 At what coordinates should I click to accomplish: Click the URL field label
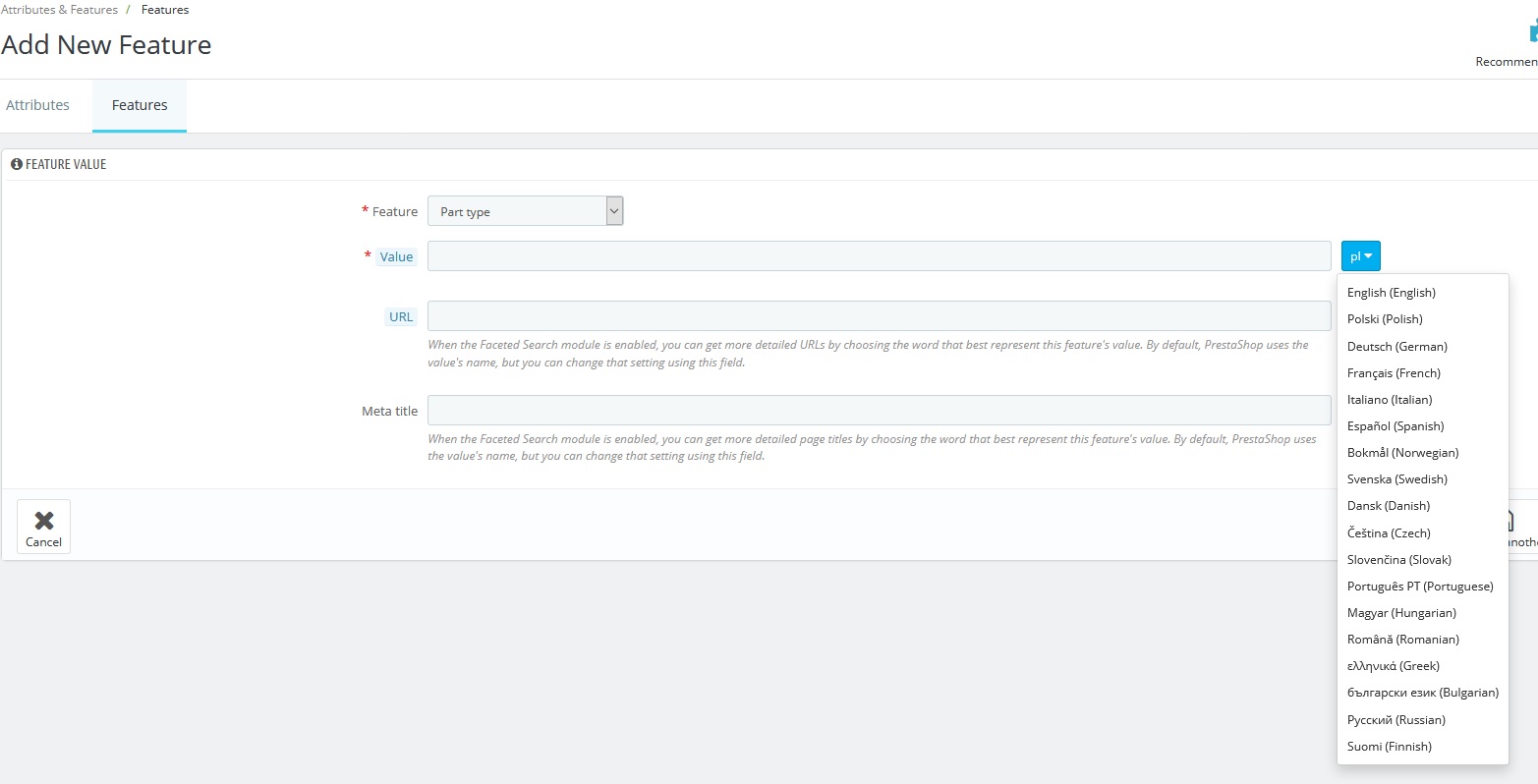point(401,317)
